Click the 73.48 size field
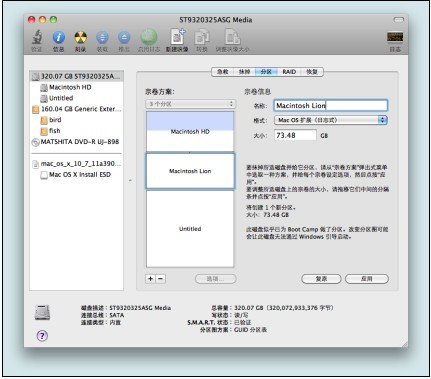Screen dimensions: 431x379 pos(295,135)
